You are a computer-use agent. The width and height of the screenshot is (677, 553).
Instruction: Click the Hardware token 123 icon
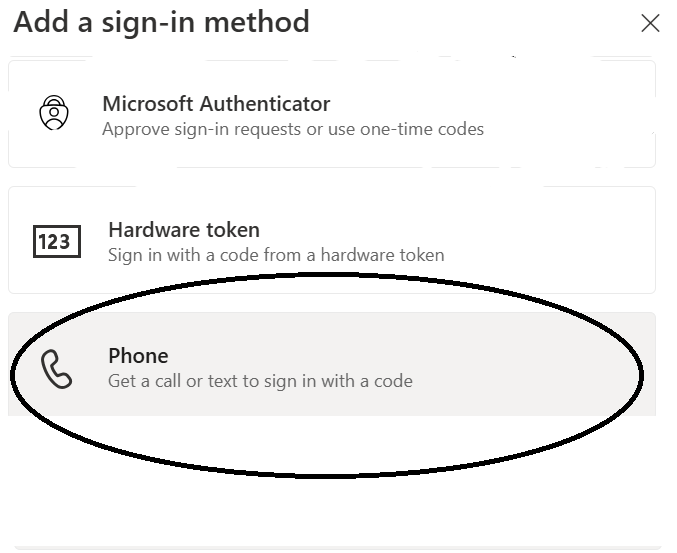(x=57, y=241)
